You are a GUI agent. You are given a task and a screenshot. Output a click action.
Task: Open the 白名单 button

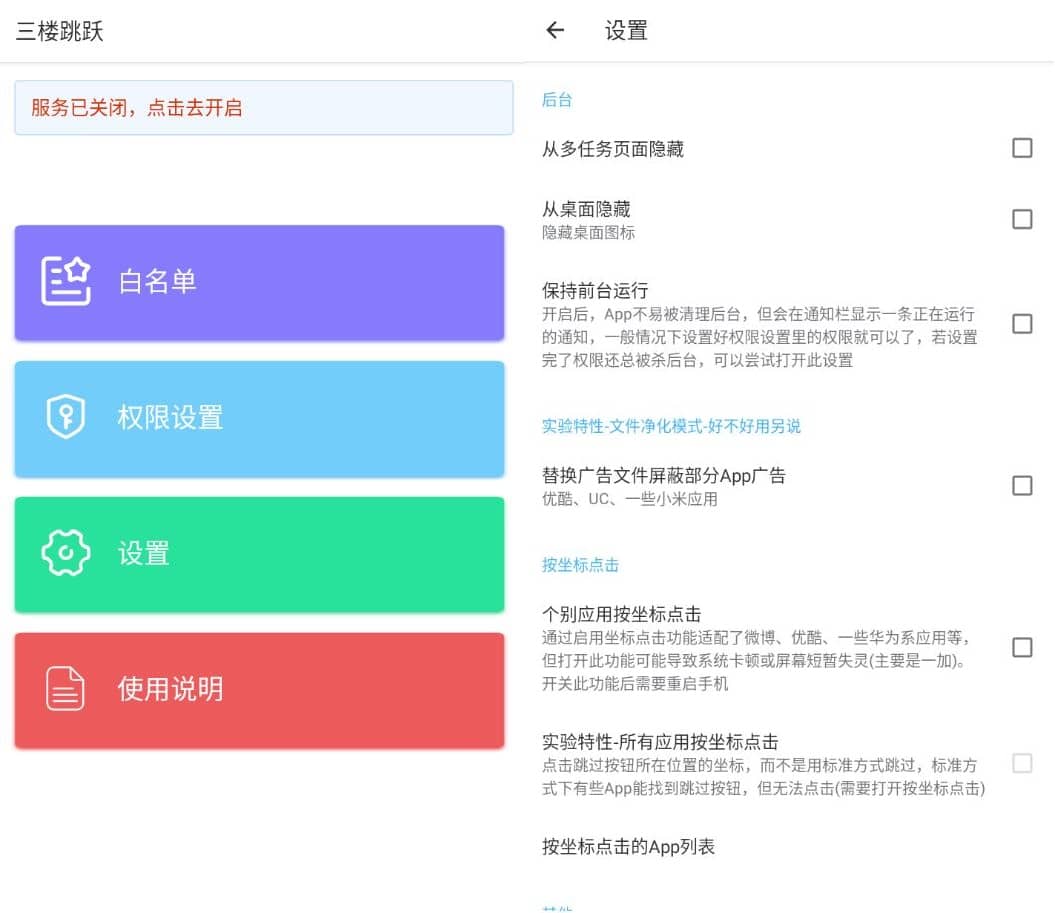259,282
